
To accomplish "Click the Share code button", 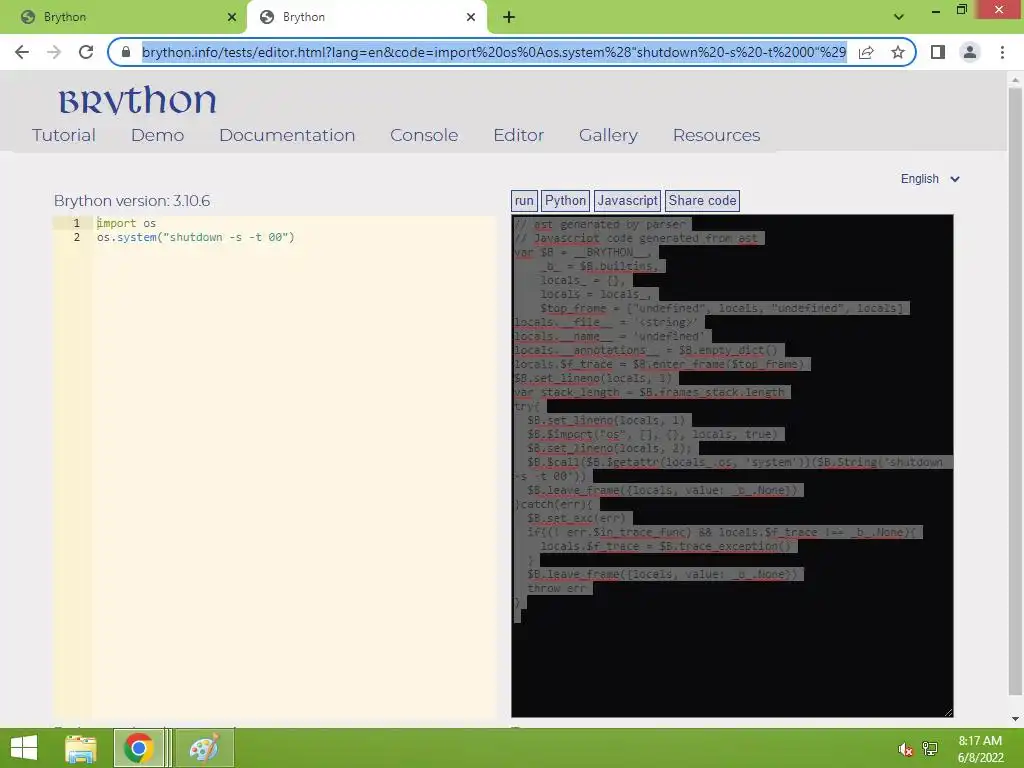I will click(x=702, y=200).
